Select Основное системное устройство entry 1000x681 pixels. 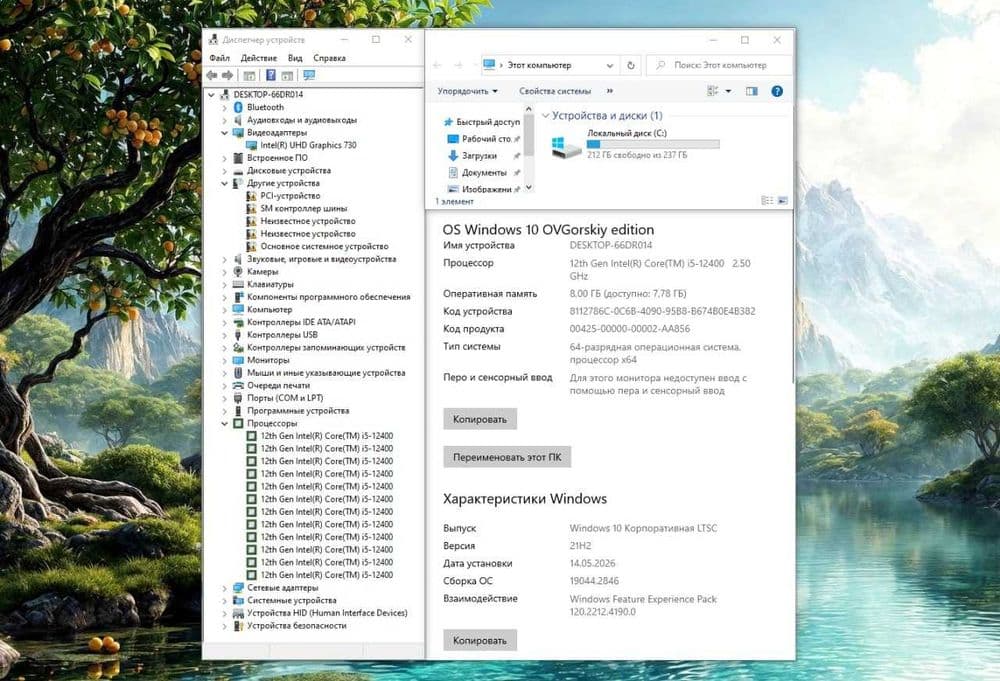pos(324,246)
